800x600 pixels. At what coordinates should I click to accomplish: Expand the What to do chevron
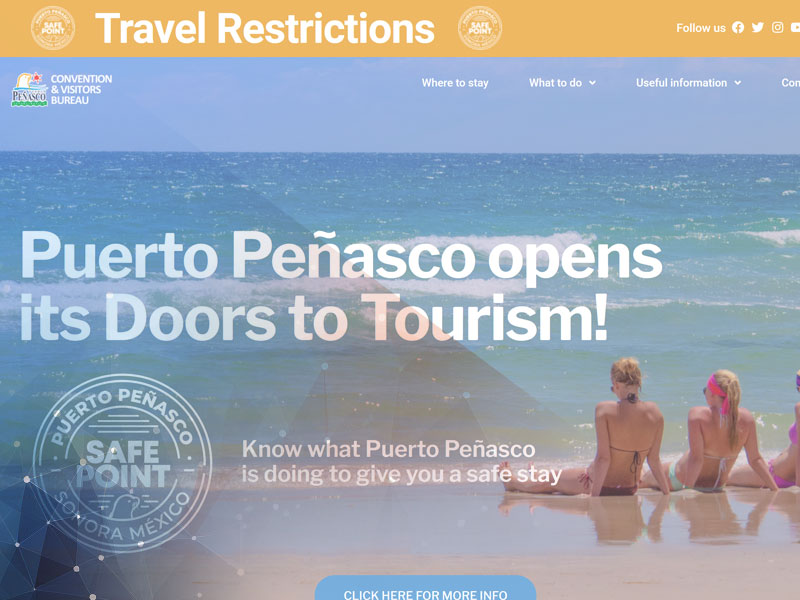coord(592,83)
